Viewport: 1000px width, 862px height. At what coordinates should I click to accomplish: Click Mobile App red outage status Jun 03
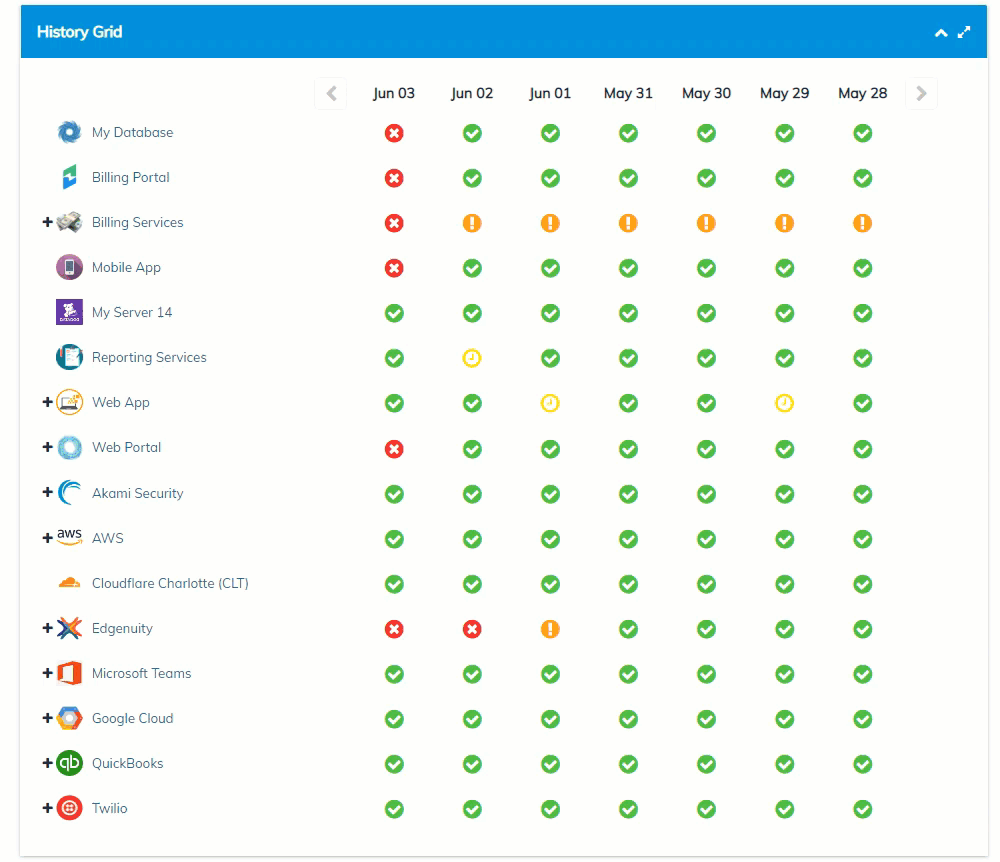click(x=394, y=268)
